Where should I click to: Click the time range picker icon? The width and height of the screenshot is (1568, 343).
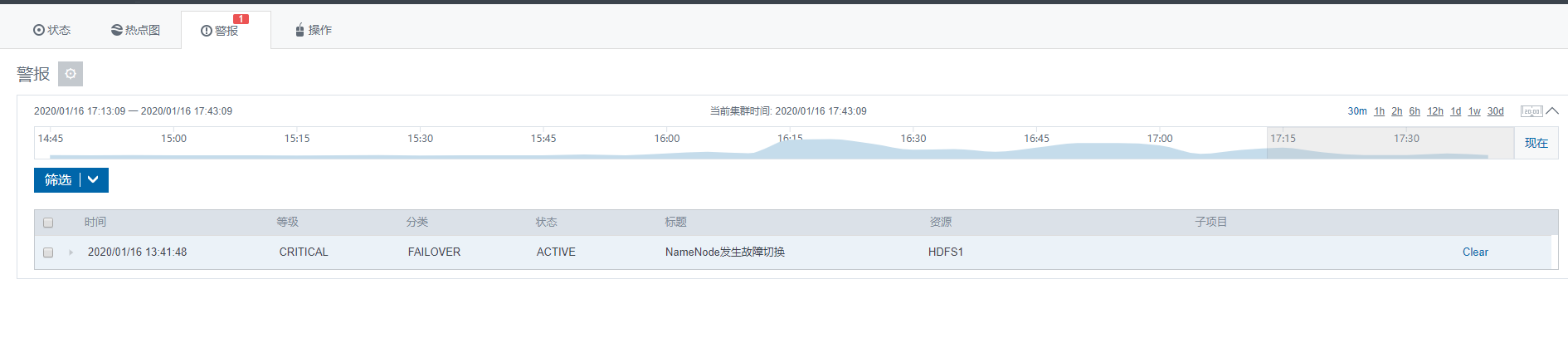(1531, 111)
